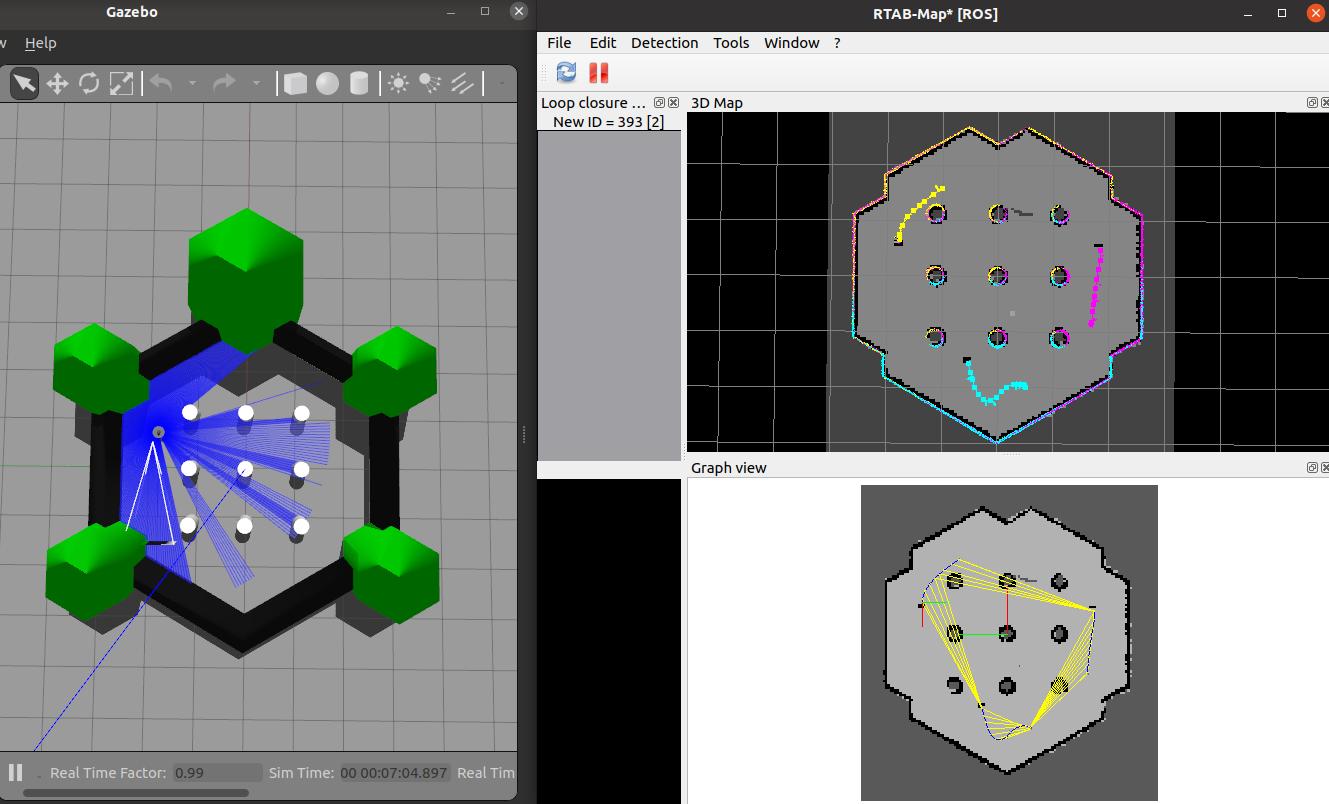
Task: Choose the scale mode tool
Action: (121, 83)
